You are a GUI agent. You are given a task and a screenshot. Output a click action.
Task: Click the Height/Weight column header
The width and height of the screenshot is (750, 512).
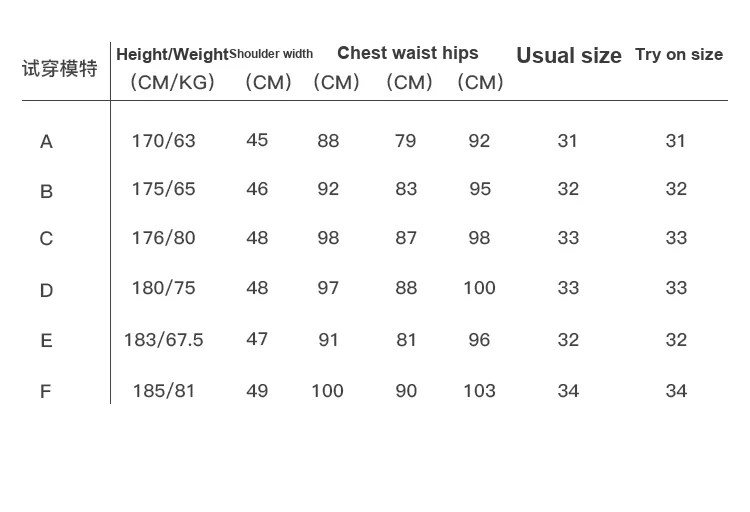(x=172, y=55)
